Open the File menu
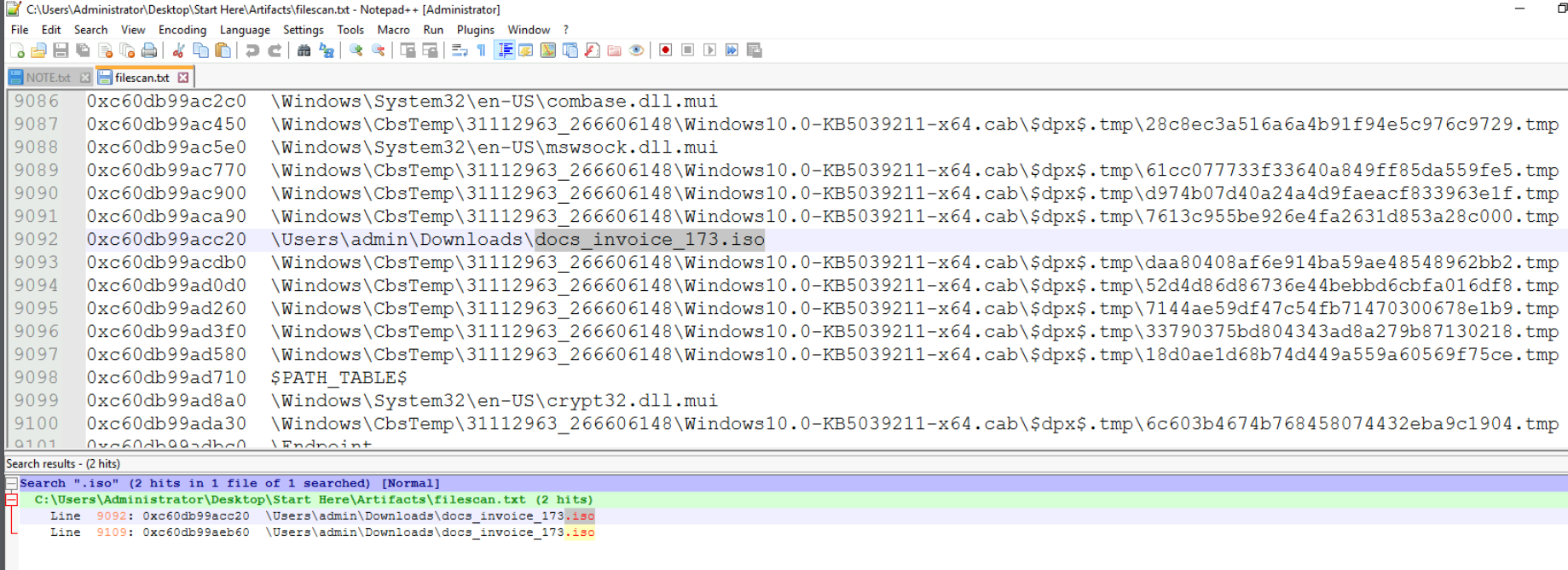This screenshot has height=570, width=1568. (20, 30)
